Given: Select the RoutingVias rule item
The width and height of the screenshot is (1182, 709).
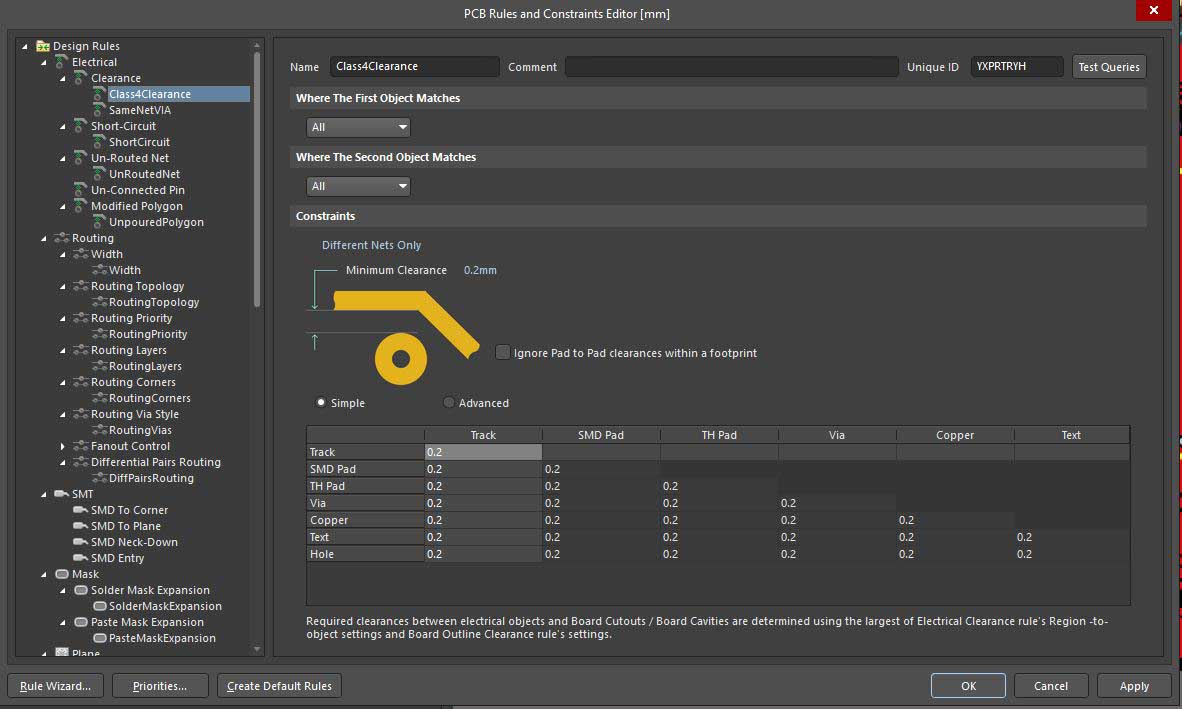Looking at the screenshot, I should click(140, 430).
